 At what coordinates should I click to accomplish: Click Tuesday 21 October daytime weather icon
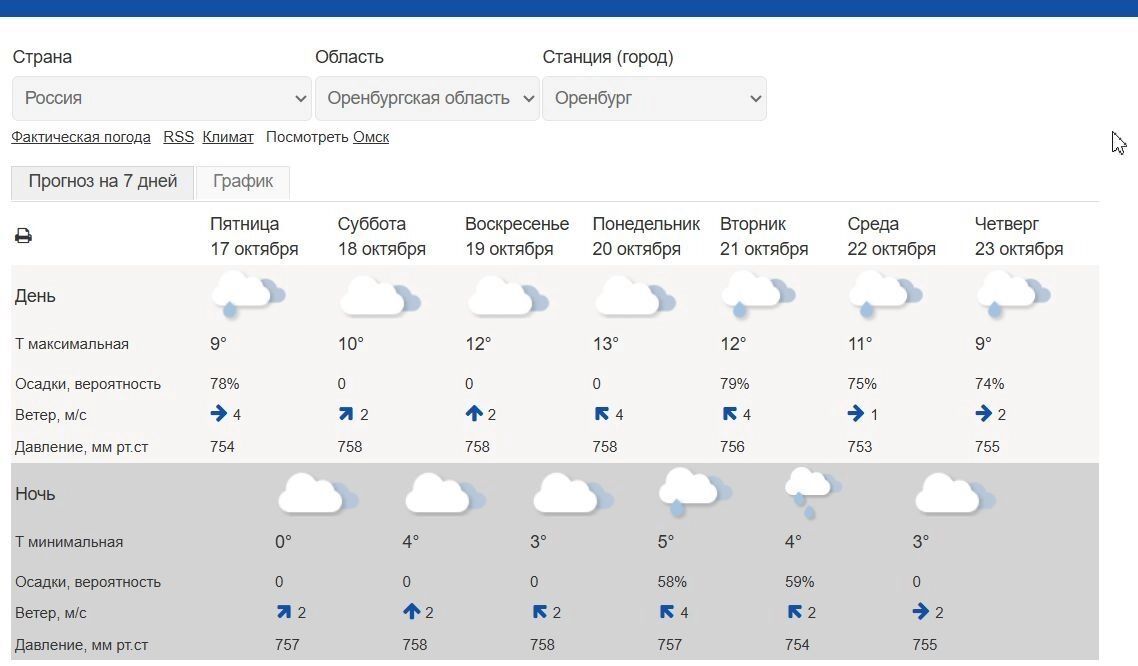pos(757,294)
